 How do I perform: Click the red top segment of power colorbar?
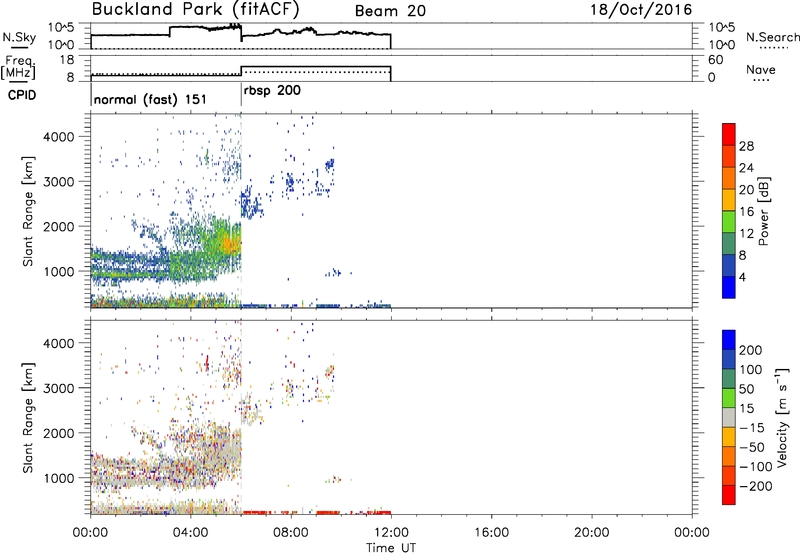[x=729, y=135]
